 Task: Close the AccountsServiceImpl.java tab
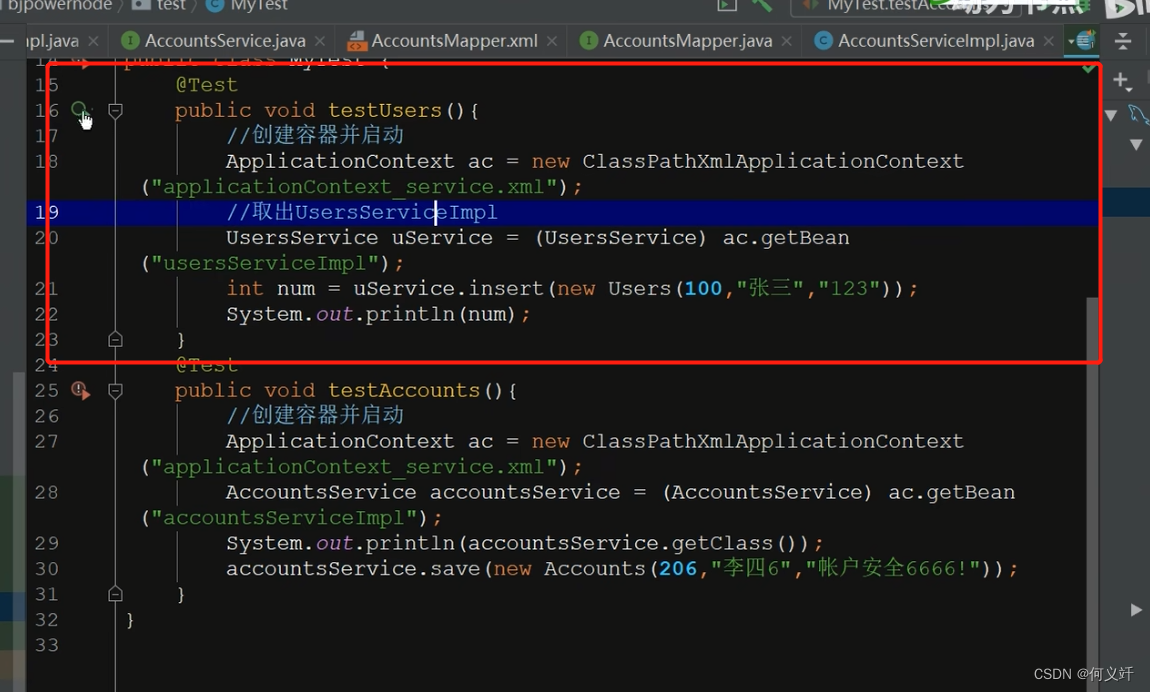[1049, 41]
